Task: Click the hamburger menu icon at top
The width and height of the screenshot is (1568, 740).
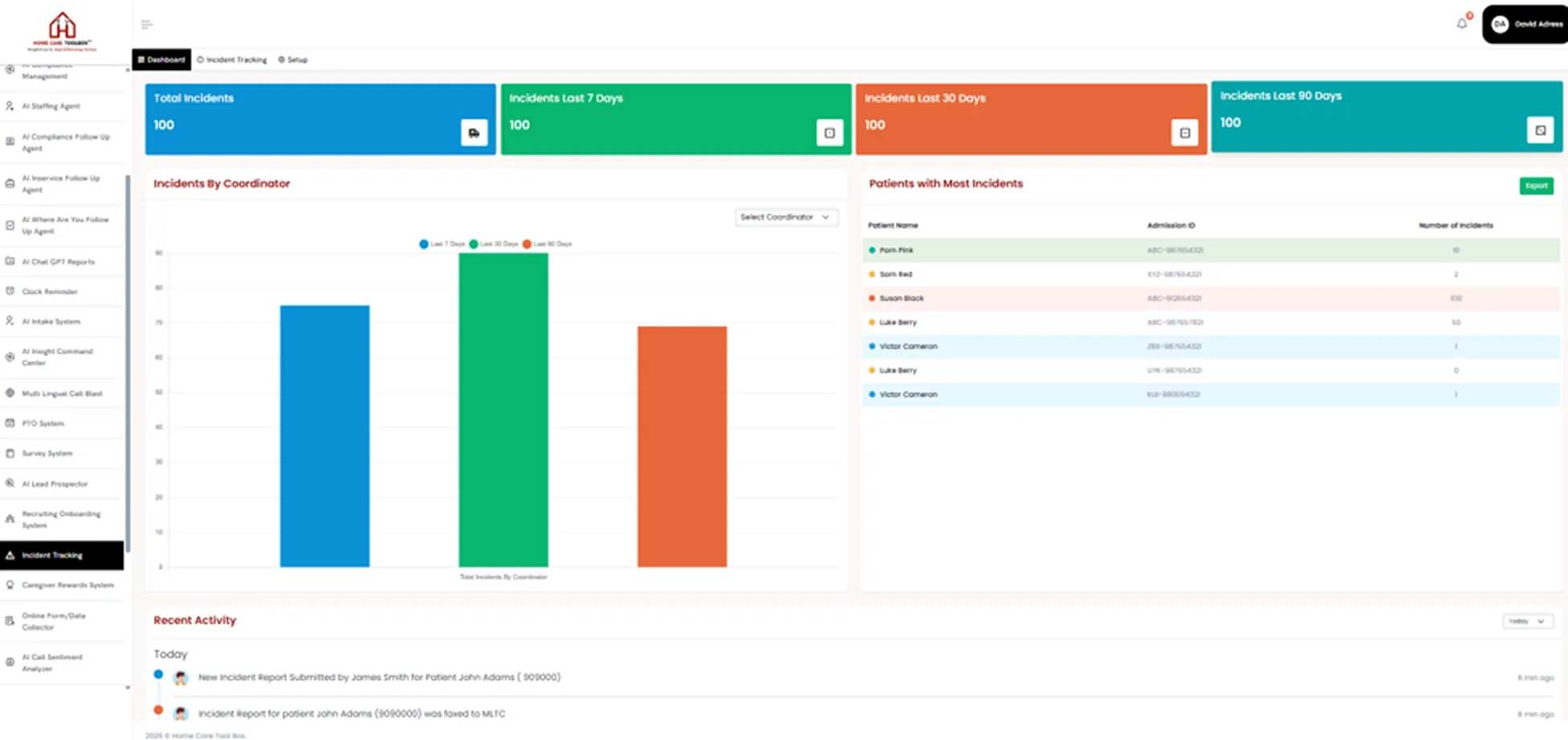Action: 146,24
